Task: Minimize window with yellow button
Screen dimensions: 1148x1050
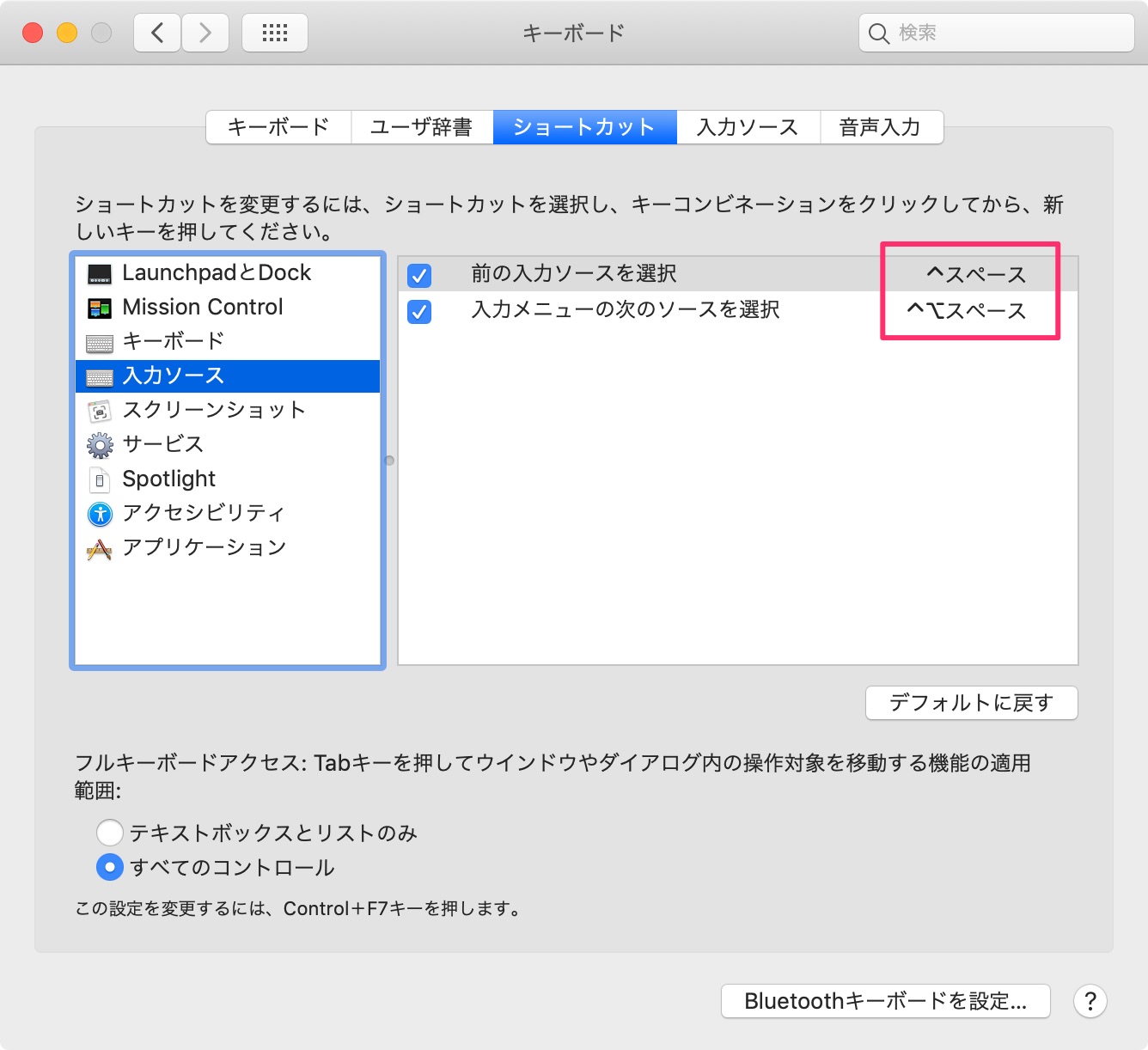Action: (67, 33)
